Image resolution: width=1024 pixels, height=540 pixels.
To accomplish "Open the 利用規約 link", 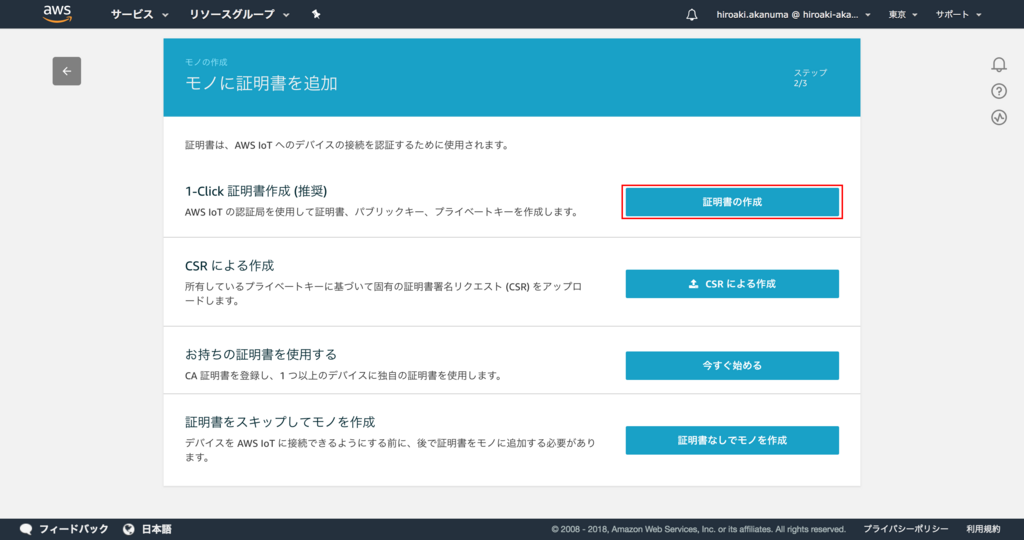I will 983,529.
